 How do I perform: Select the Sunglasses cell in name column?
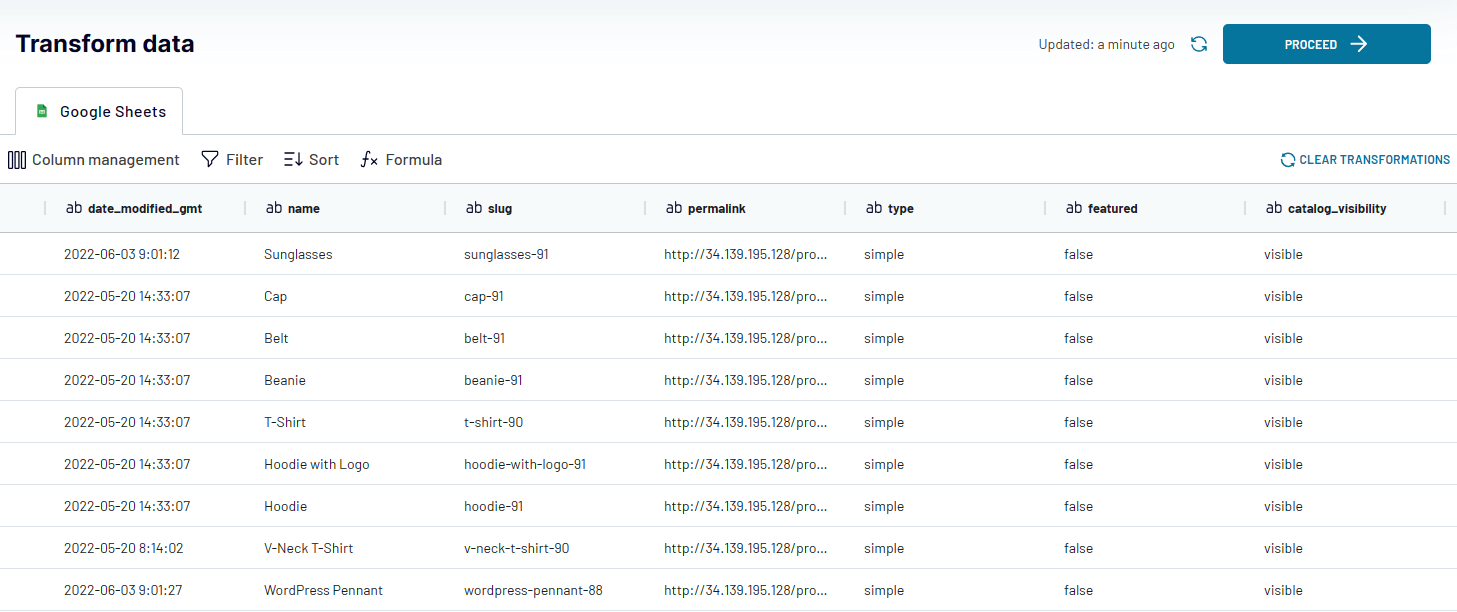point(297,254)
